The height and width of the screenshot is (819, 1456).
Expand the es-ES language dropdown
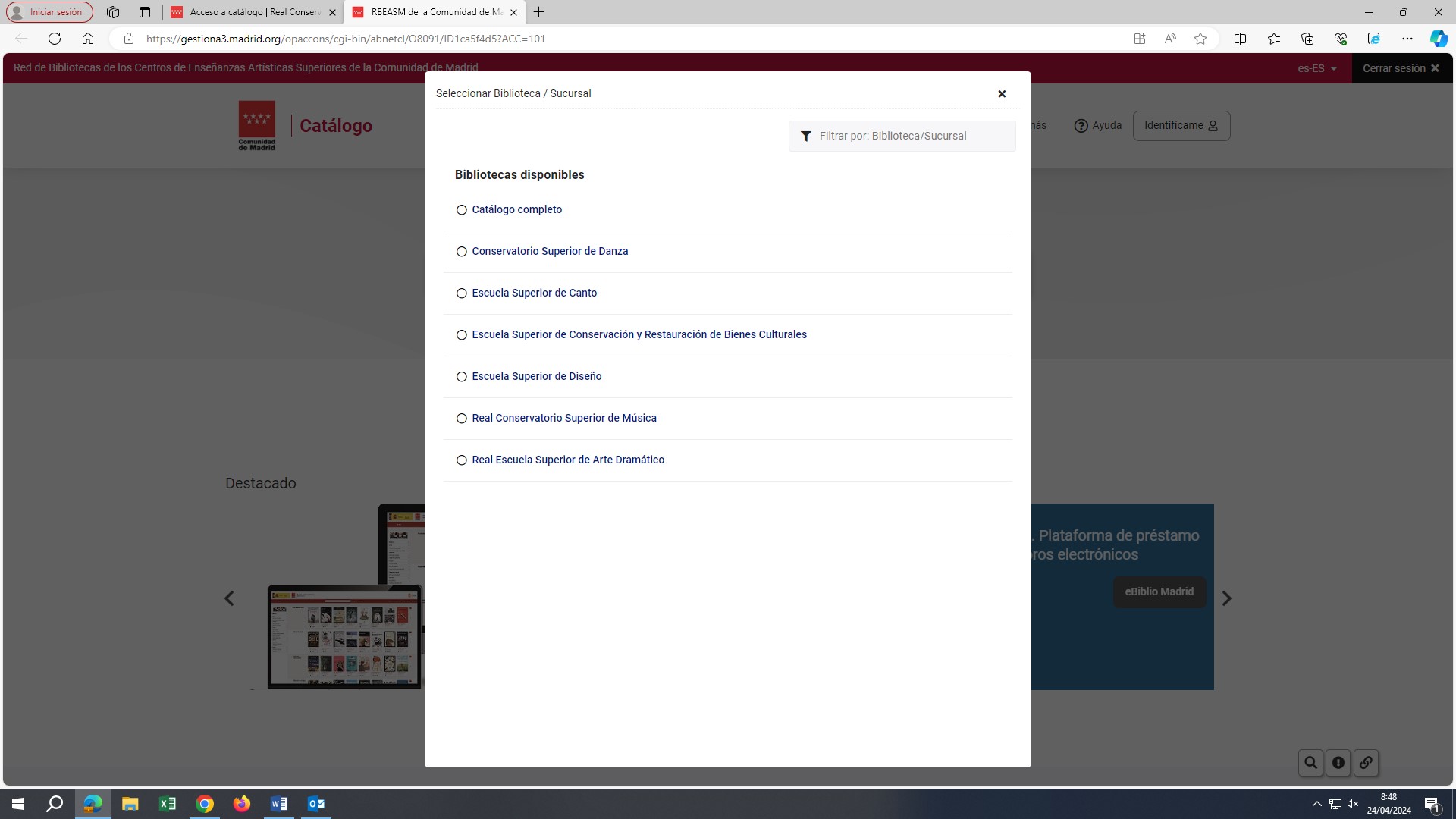tap(1317, 68)
